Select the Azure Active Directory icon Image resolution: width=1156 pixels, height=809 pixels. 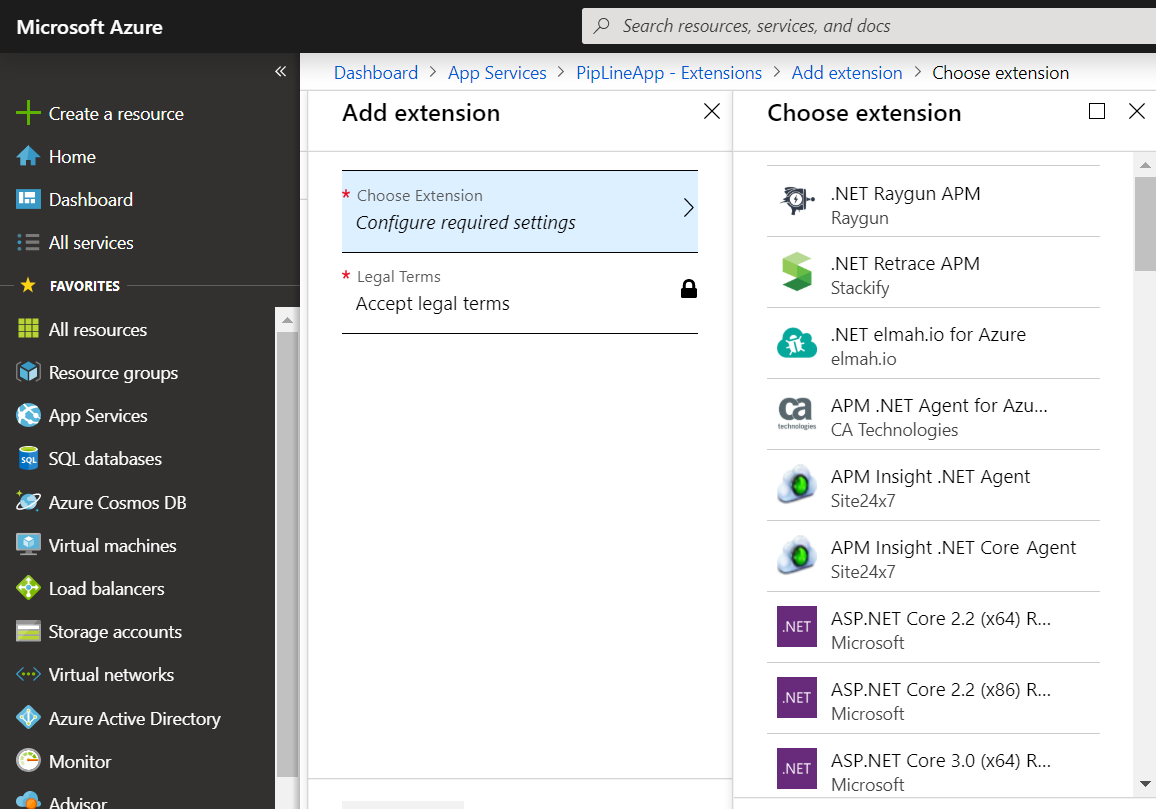click(28, 718)
